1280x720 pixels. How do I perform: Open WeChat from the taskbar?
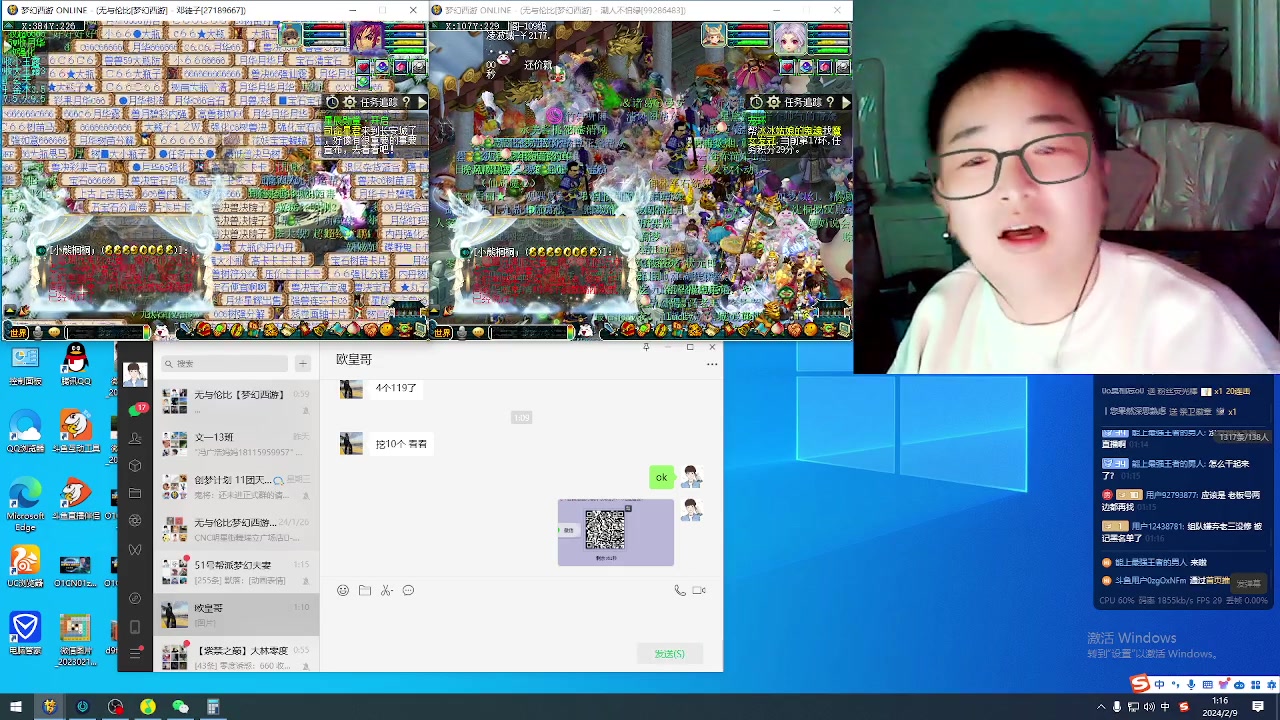pyautogui.click(x=180, y=707)
